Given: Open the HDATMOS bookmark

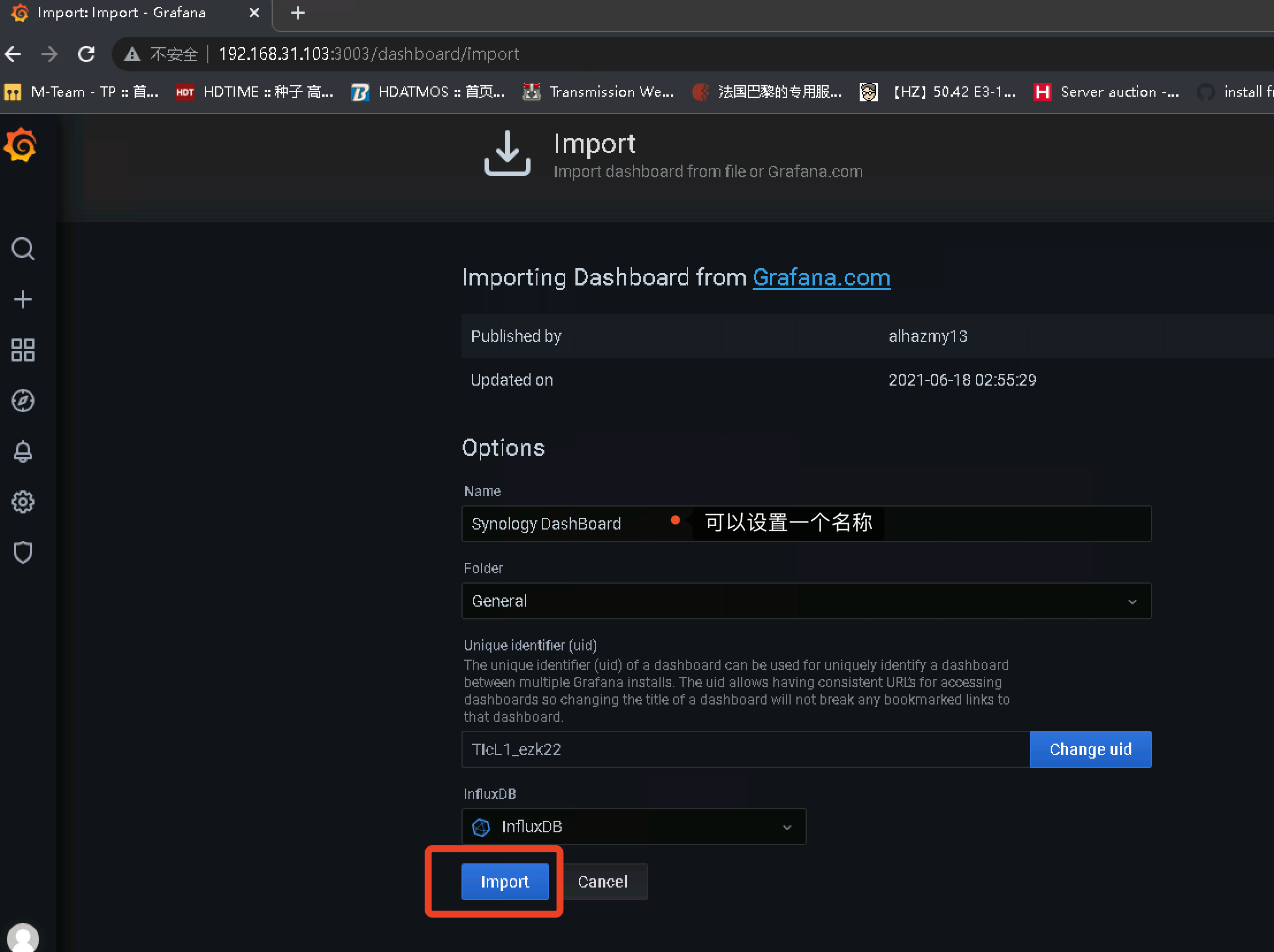Looking at the screenshot, I should [x=429, y=92].
